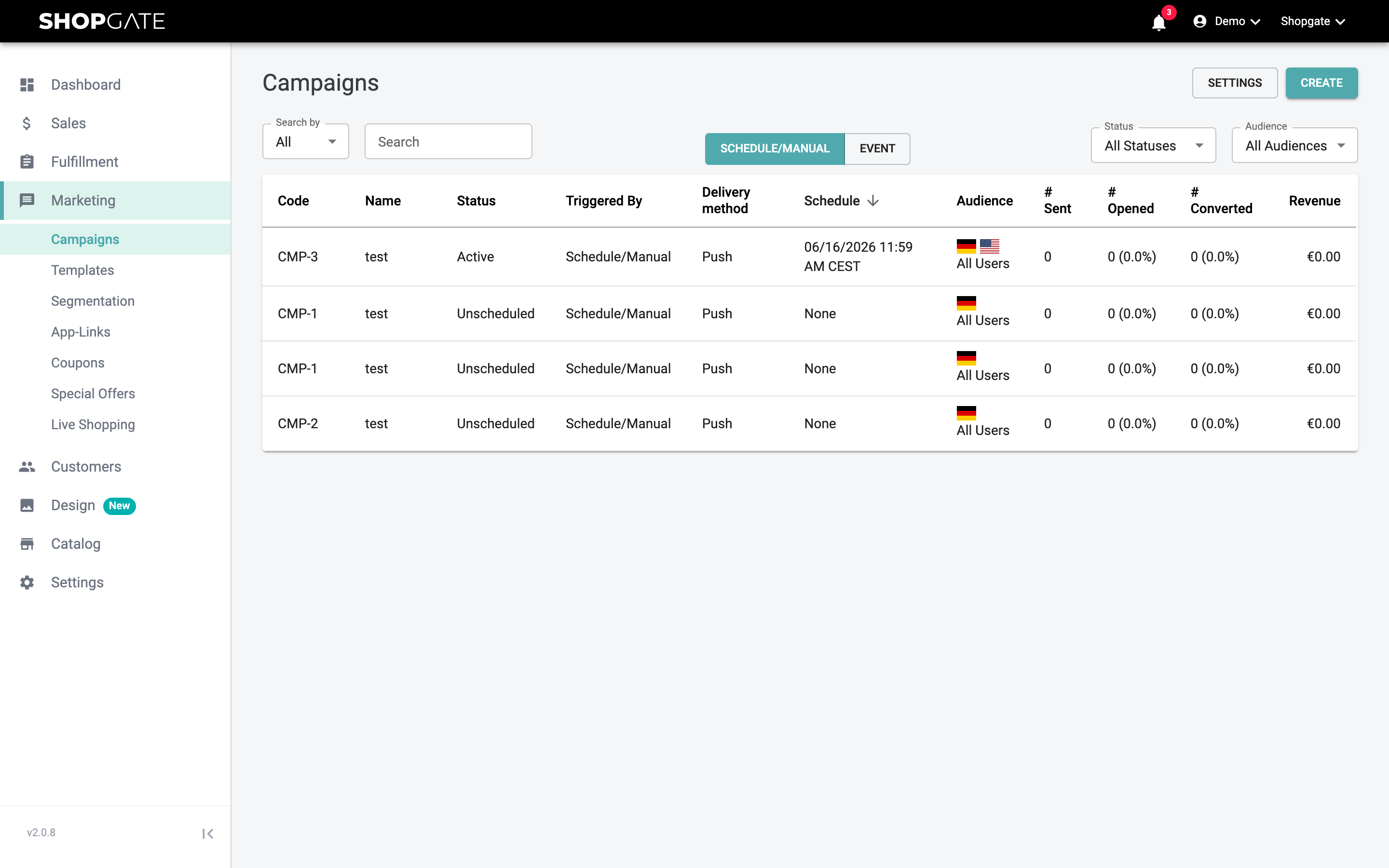
Task: Click the US flag in CMP-3 row
Action: click(989, 246)
